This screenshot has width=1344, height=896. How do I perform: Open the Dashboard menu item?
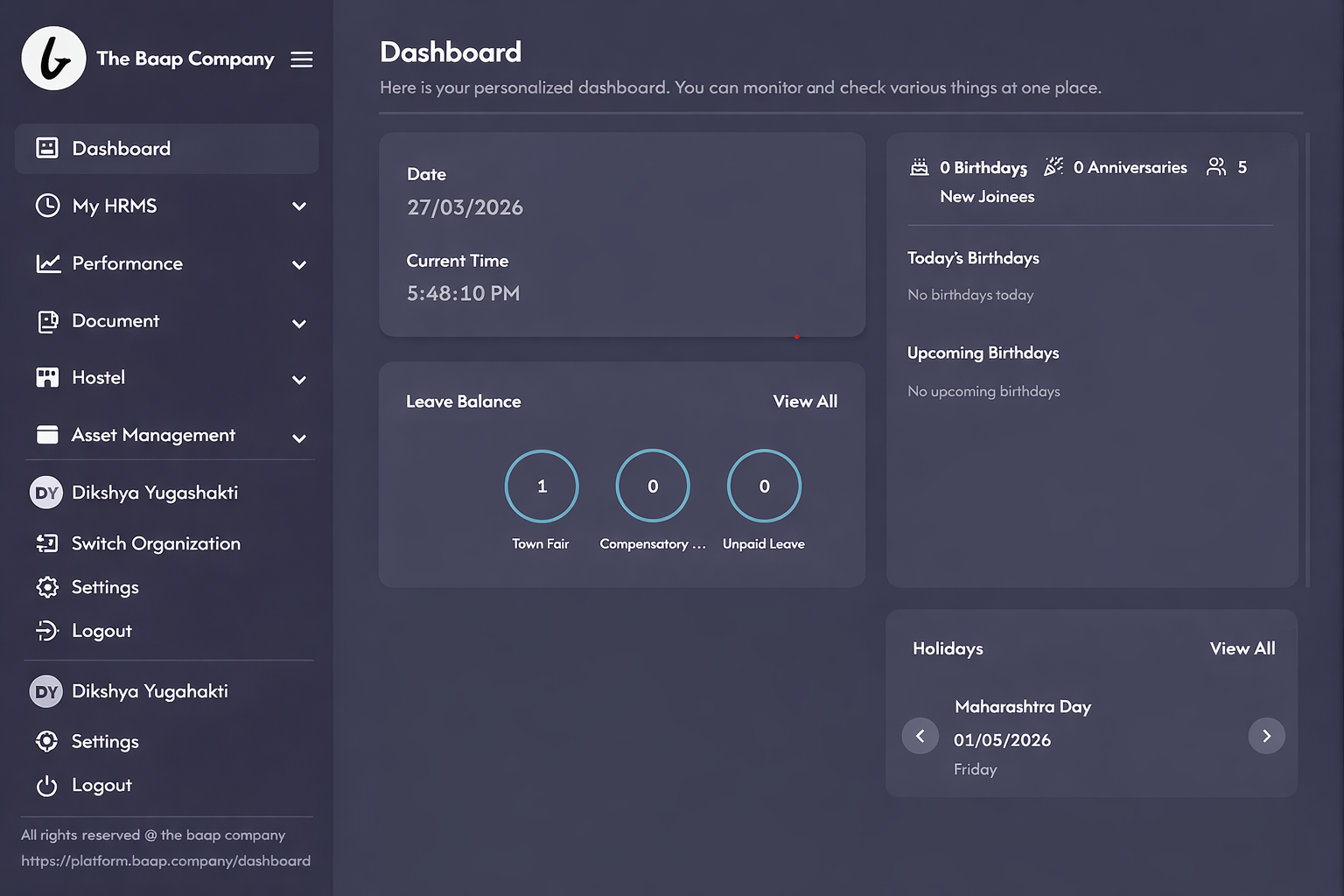pyautogui.click(x=121, y=149)
